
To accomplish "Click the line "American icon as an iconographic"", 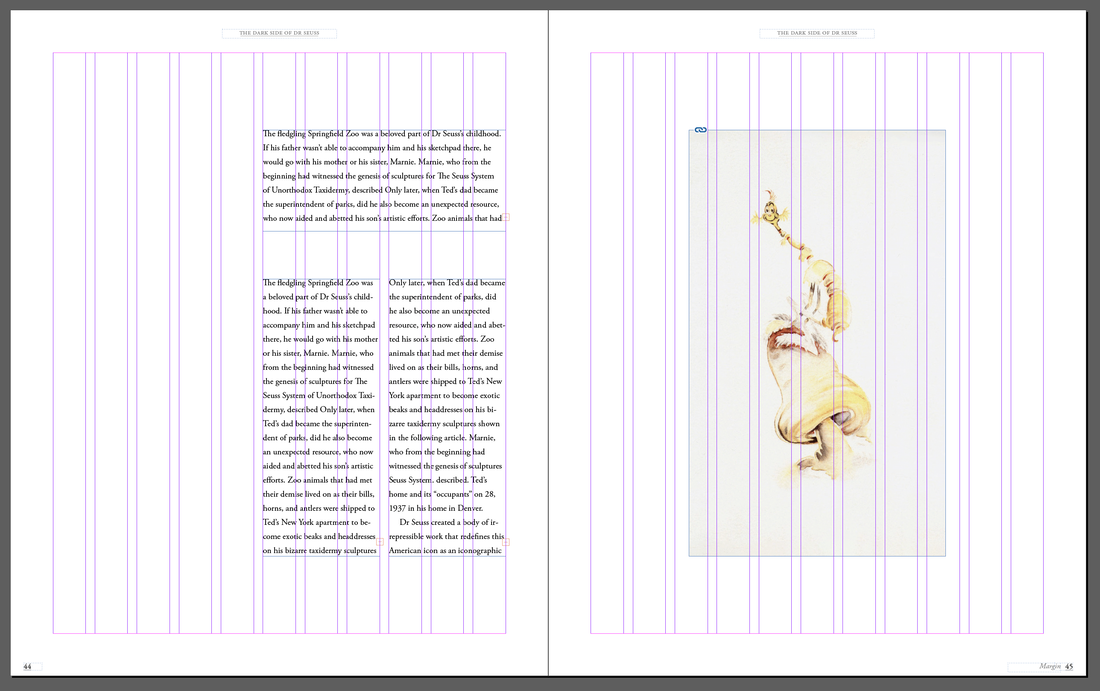I will point(445,551).
